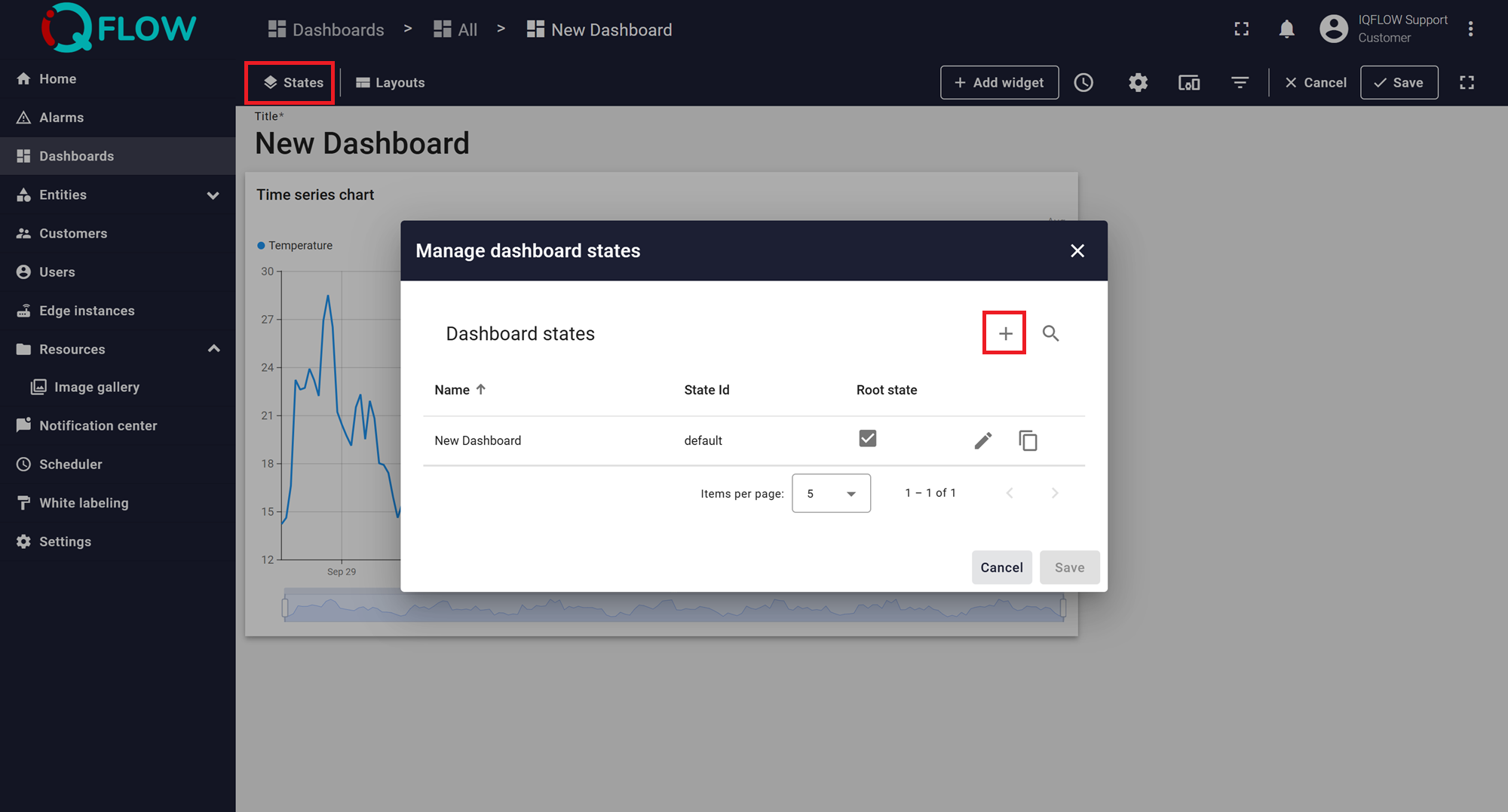Screen dimensions: 1508x812
Task: Open the Alarms menu item
Action: coord(61,118)
